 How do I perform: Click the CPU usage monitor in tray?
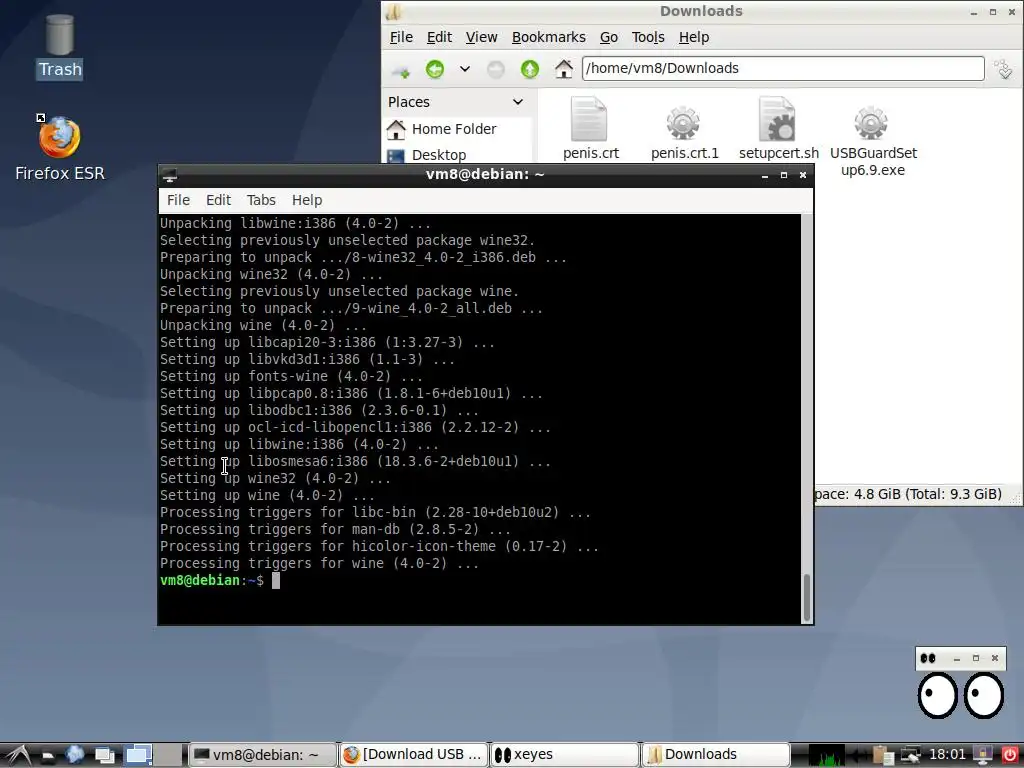coord(826,755)
